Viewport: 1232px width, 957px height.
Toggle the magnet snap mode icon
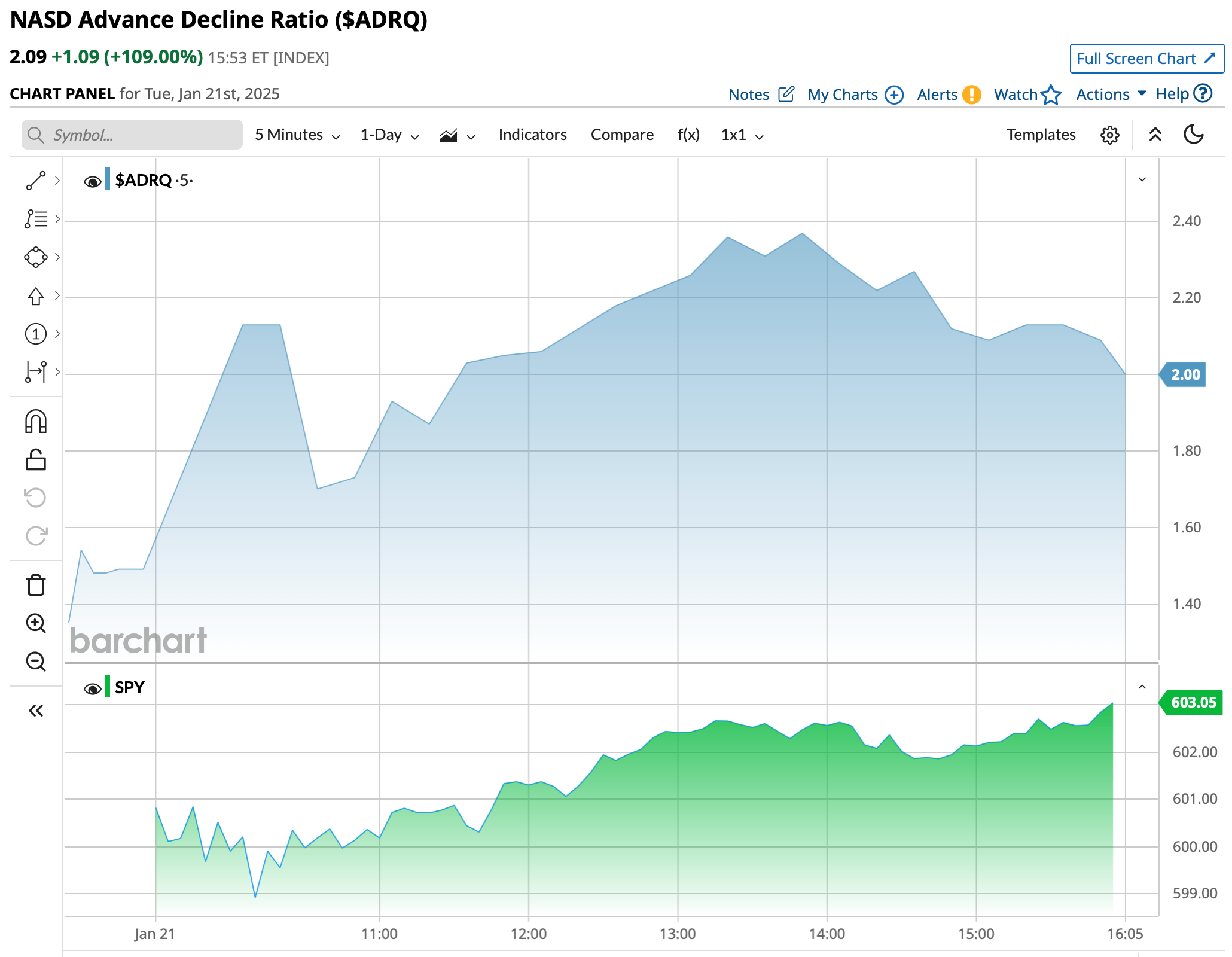click(x=36, y=422)
